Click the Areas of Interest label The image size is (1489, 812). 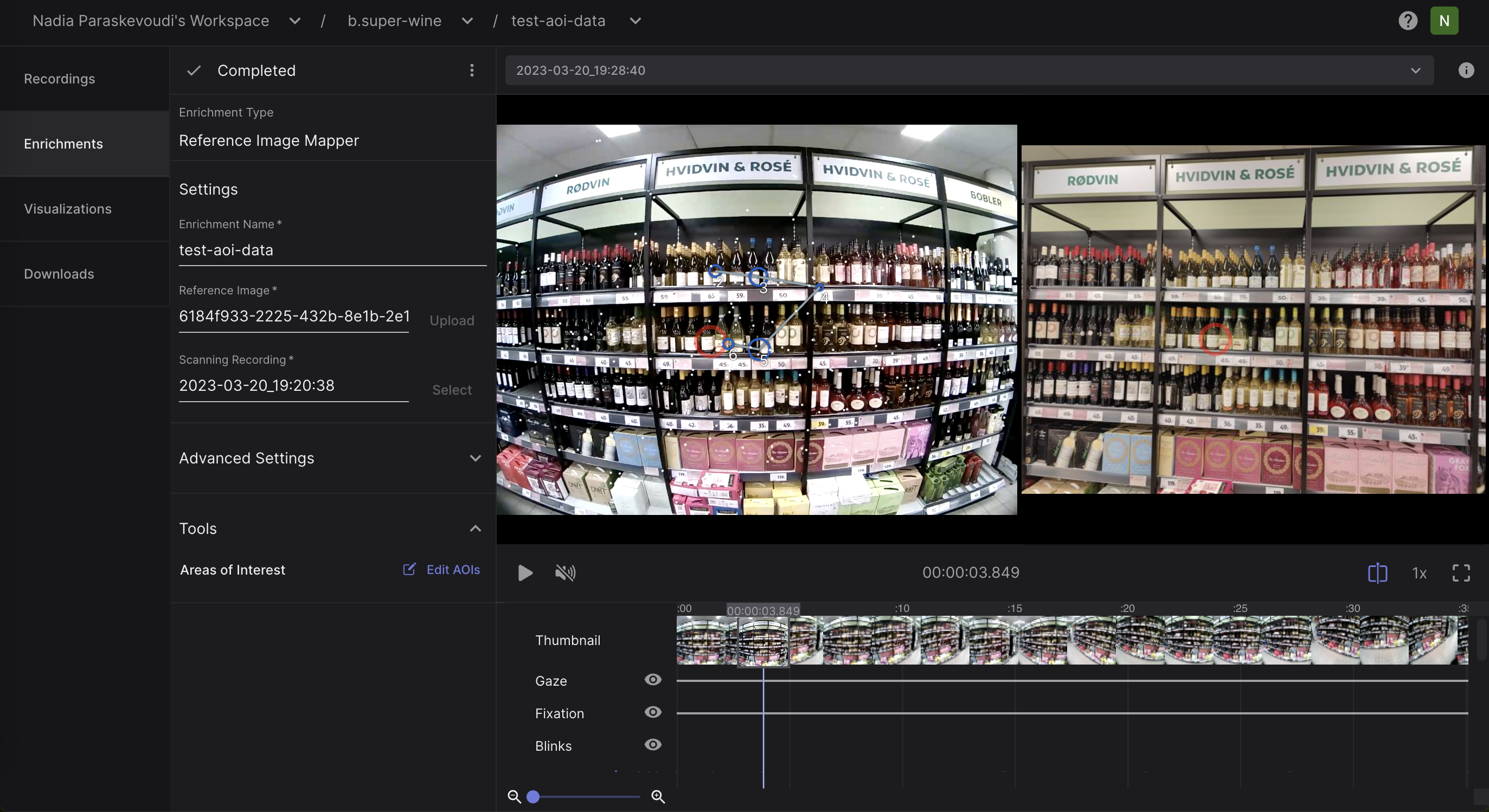(233, 569)
